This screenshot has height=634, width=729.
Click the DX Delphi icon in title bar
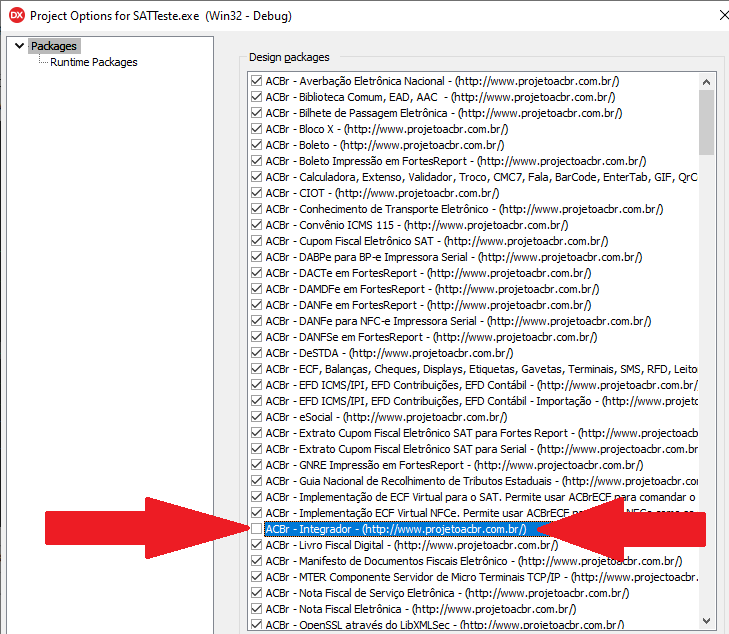[x=17, y=15]
